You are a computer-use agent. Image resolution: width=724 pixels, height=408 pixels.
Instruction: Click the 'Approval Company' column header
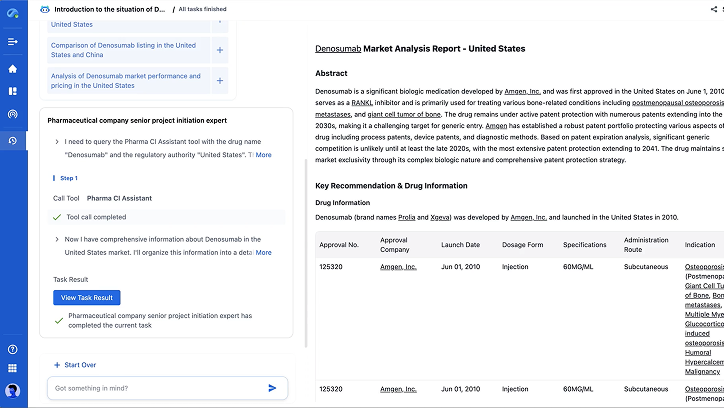coord(395,245)
